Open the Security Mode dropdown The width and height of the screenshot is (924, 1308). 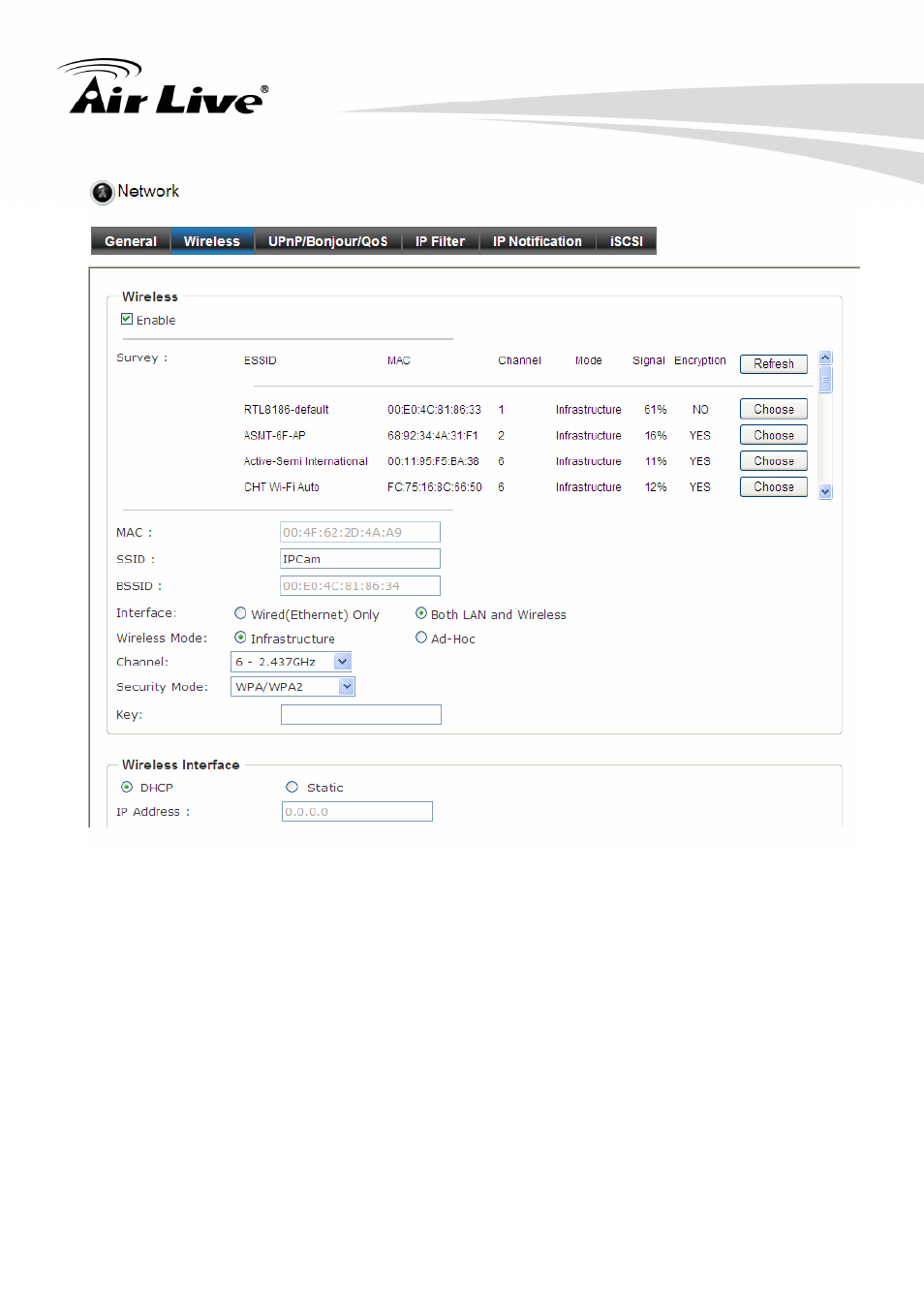293,686
